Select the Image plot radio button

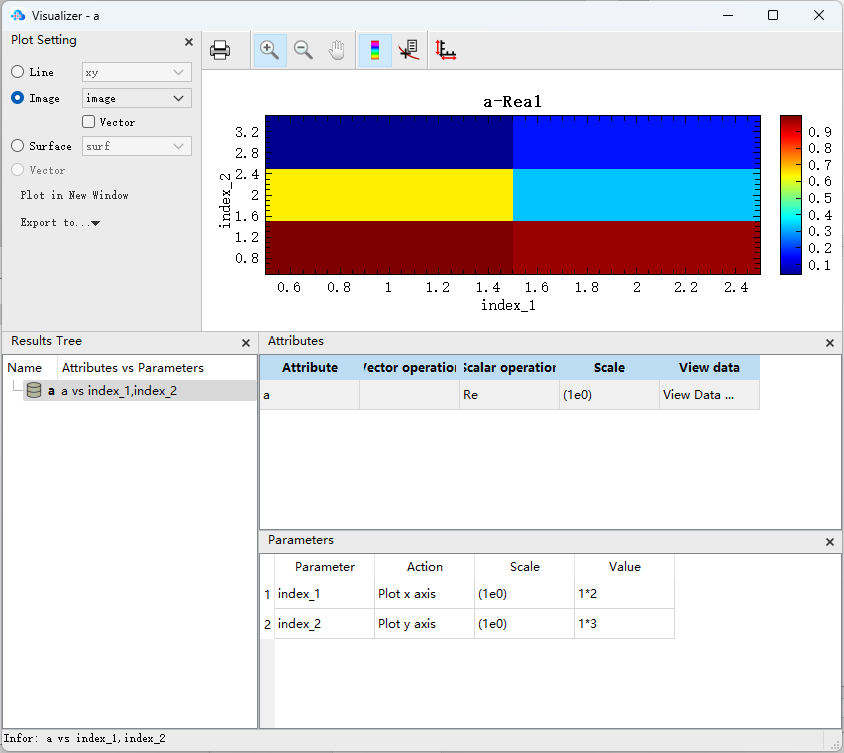coord(17,97)
